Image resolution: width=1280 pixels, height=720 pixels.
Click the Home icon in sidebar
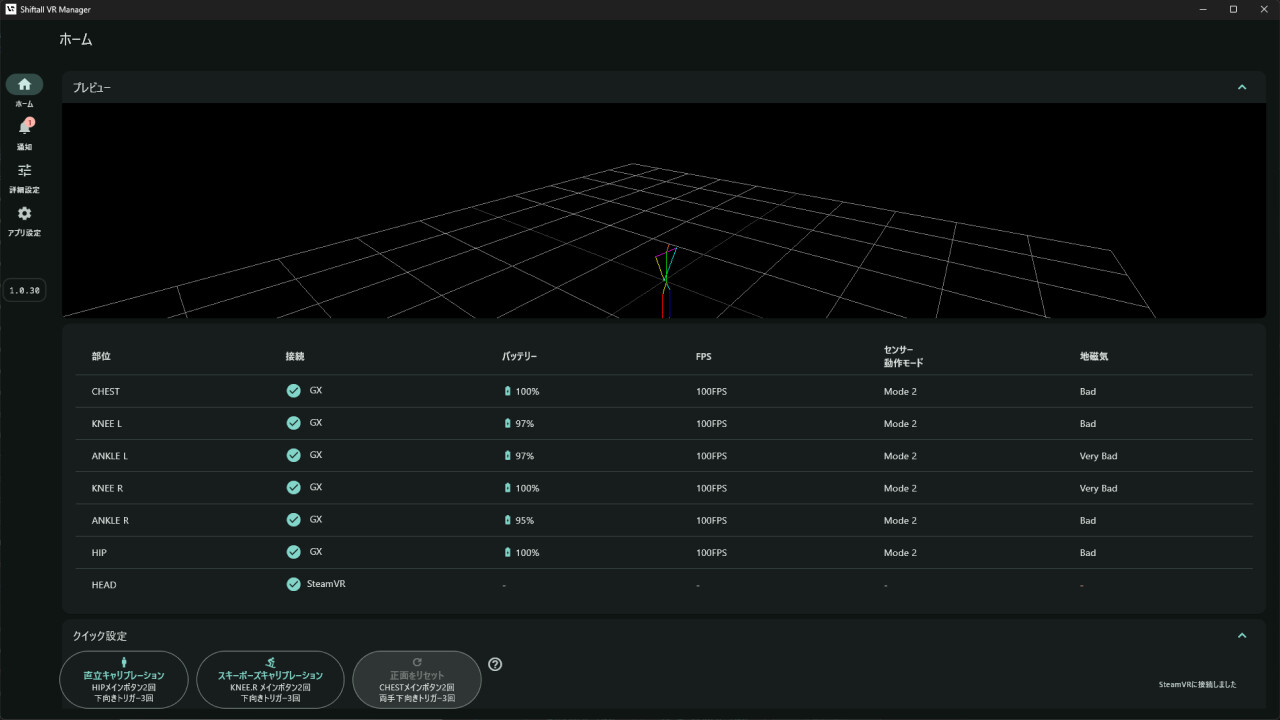[24, 85]
